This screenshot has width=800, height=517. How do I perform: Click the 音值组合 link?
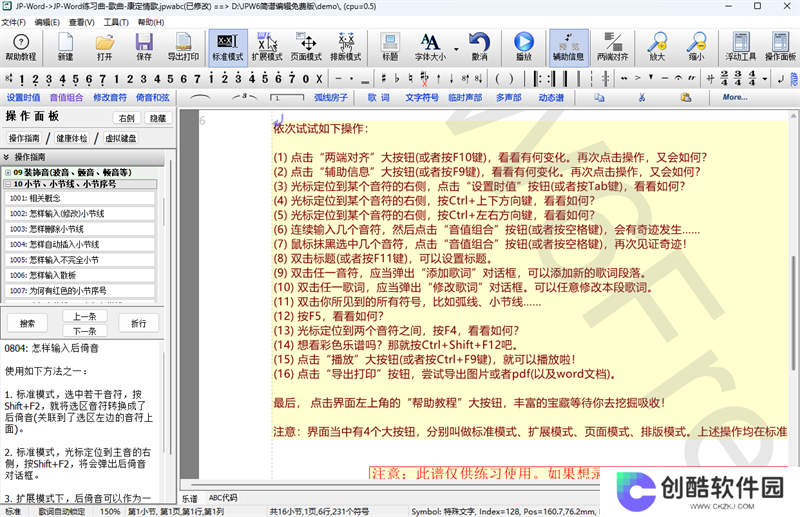pyautogui.click(x=66, y=97)
